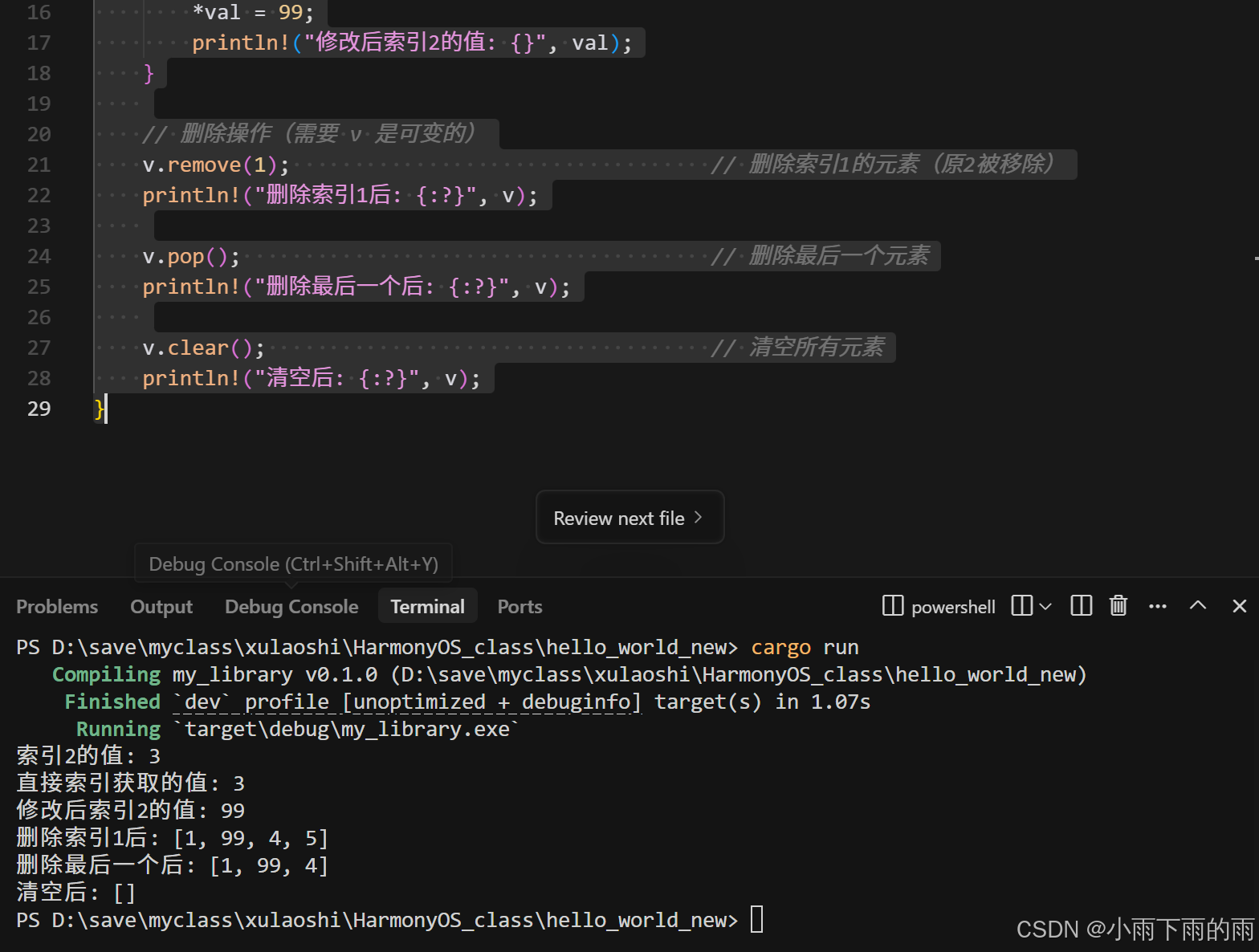The image size is (1259, 952).
Task: Click line number 24 in the gutter
Action: coord(39,256)
